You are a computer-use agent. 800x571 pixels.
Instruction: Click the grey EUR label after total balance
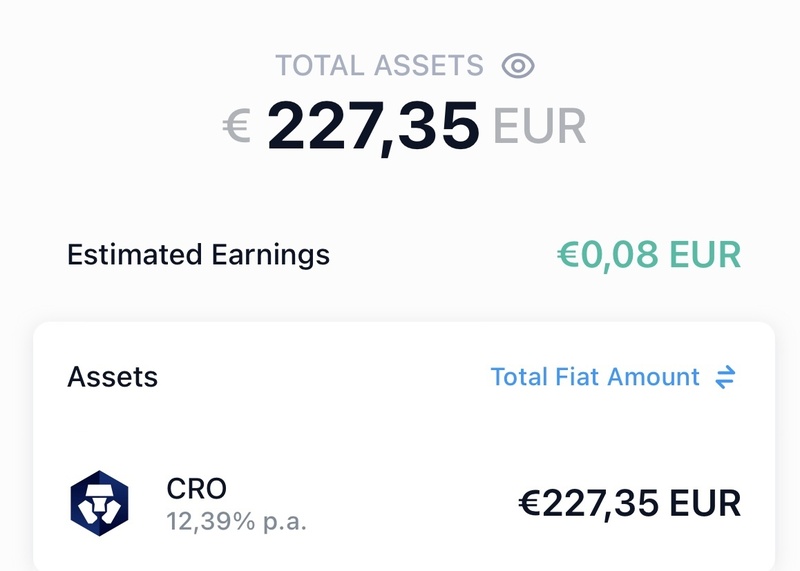tap(539, 127)
